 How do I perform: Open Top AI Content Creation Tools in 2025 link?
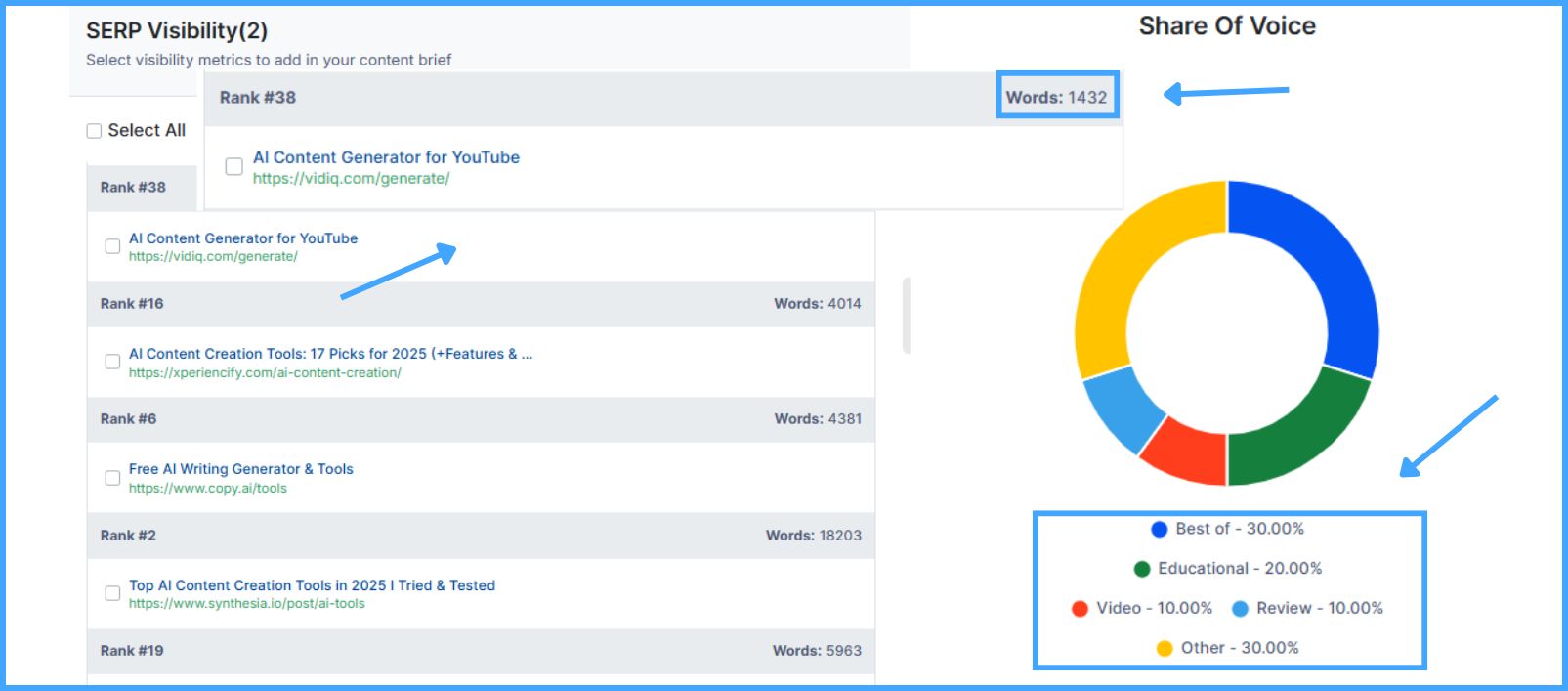312,585
